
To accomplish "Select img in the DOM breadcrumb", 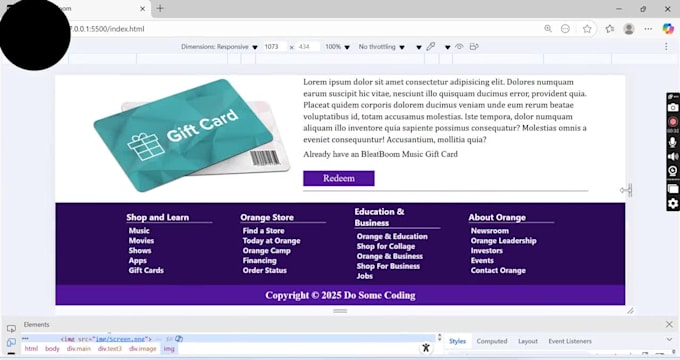I will point(169,349).
